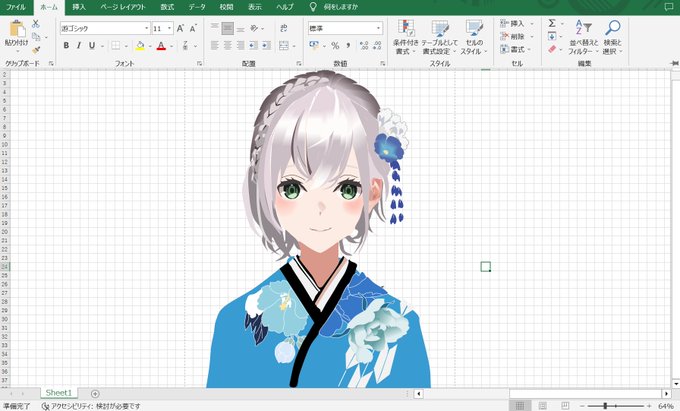Click the Tell me search box
This screenshot has width=680, height=411.
click(x=334, y=7)
